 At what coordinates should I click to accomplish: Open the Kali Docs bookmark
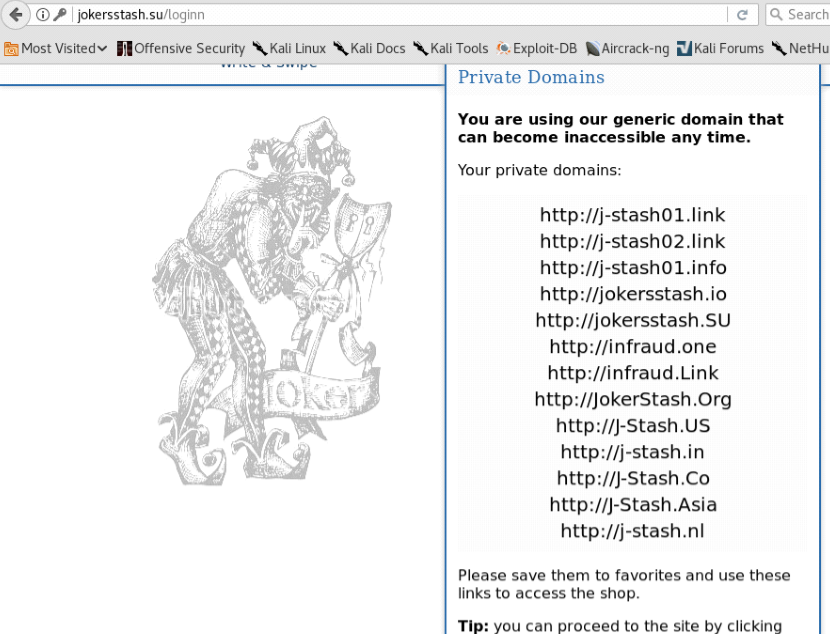click(x=369, y=49)
